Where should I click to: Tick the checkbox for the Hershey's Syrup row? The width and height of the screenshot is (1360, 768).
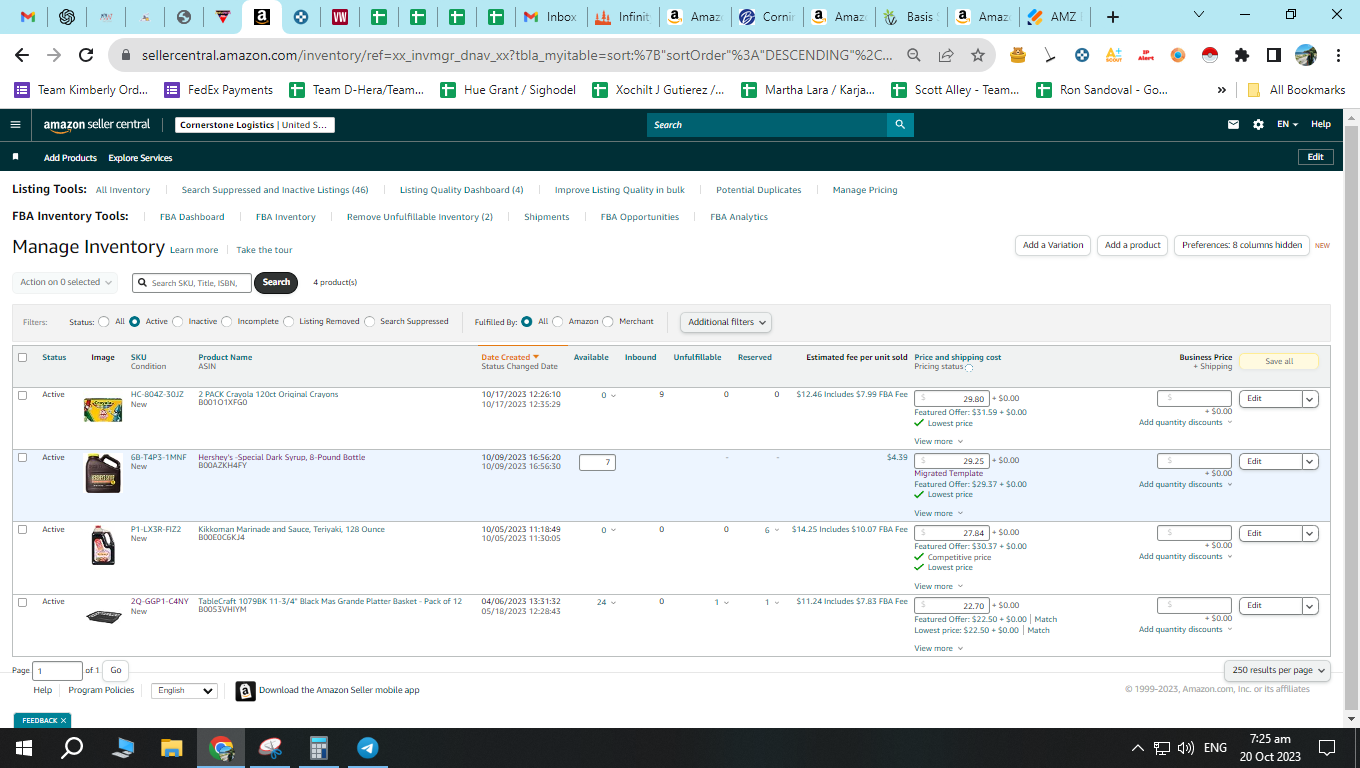[22, 457]
